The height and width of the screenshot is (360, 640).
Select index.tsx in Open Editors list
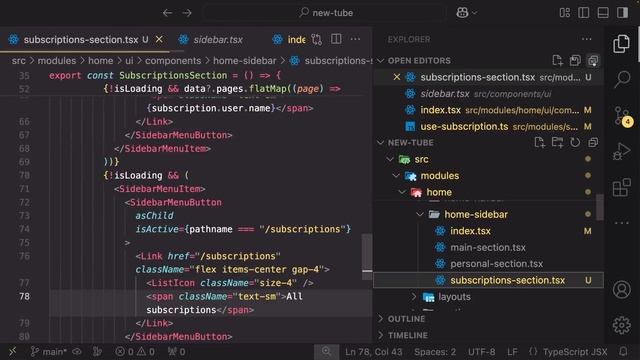tap(488, 110)
